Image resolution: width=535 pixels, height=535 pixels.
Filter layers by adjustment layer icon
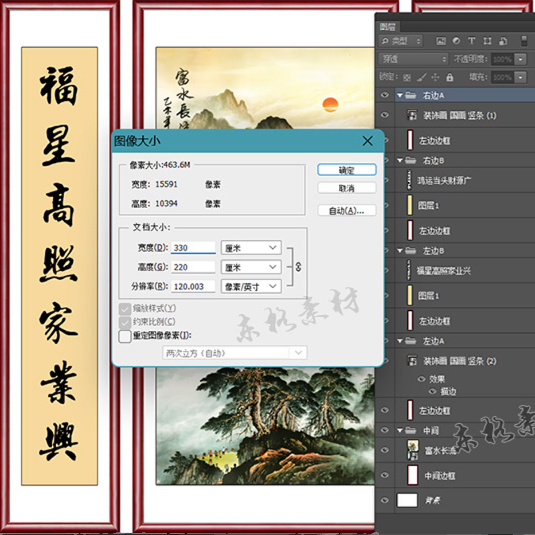pyautogui.click(x=456, y=41)
